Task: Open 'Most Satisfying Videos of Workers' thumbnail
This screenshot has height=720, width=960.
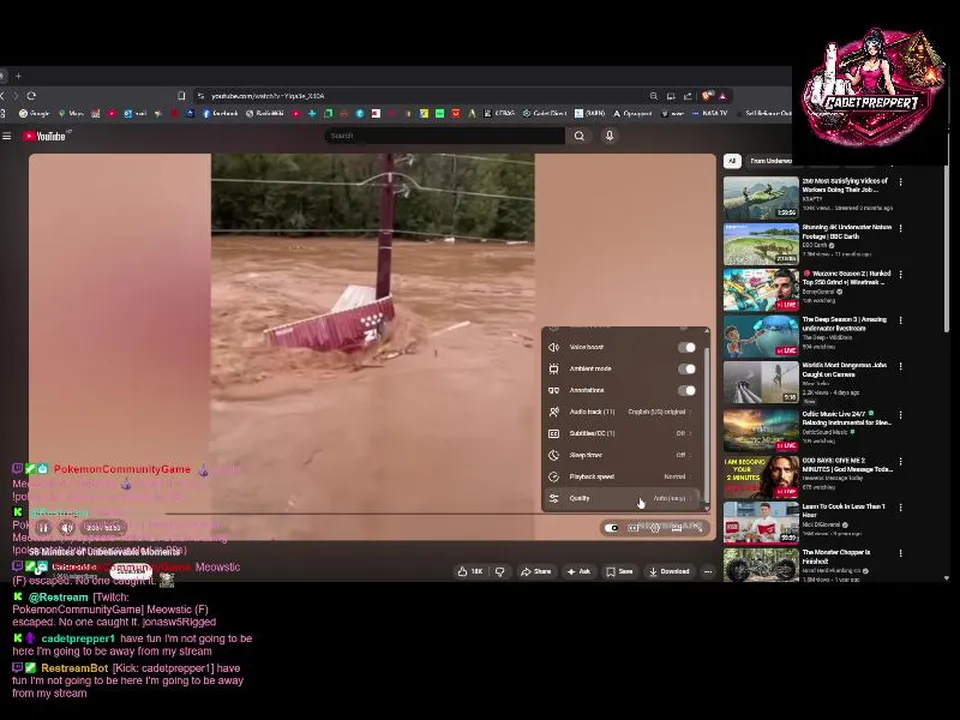Action: (761, 198)
